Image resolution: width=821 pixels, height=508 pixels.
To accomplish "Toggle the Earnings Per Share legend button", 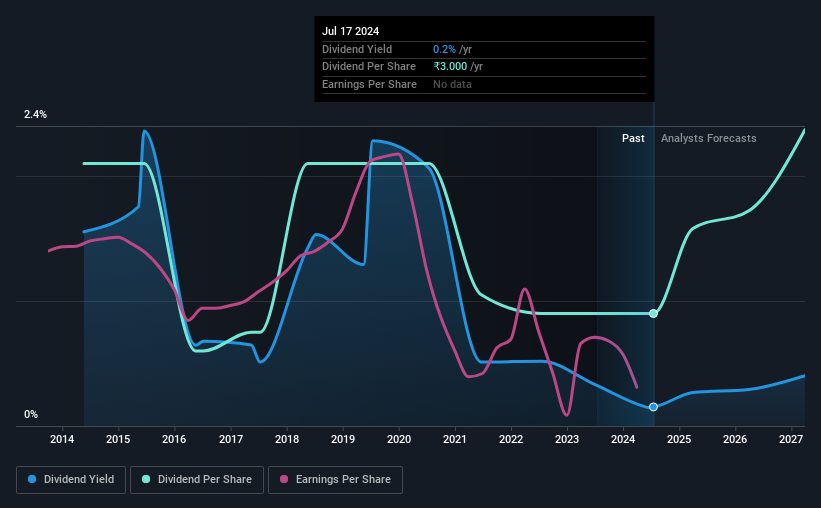I will [x=335, y=480].
